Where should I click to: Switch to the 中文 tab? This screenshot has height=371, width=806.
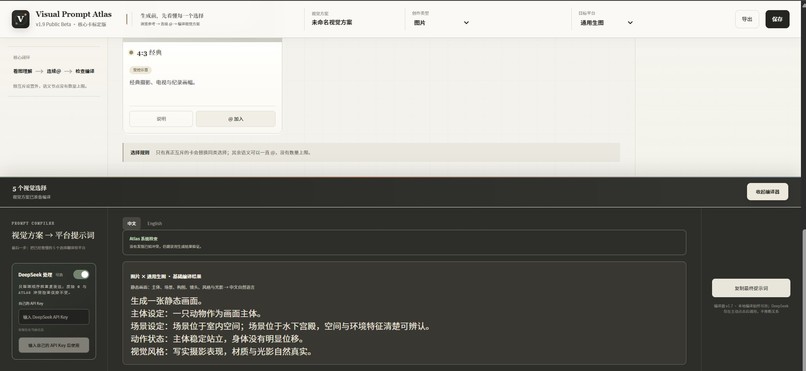click(132, 223)
